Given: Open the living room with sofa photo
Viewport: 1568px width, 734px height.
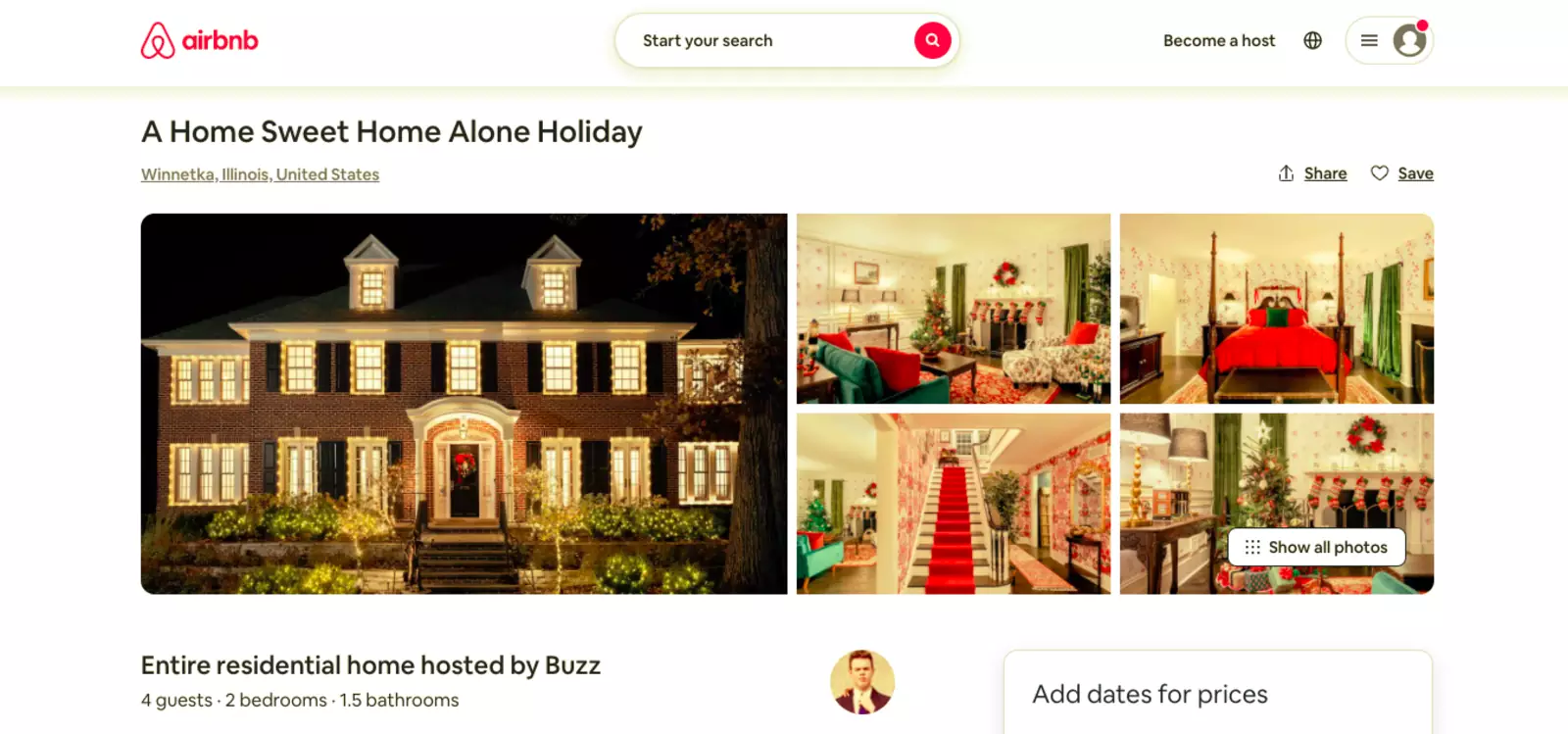Looking at the screenshot, I should (x=954, y=309).
